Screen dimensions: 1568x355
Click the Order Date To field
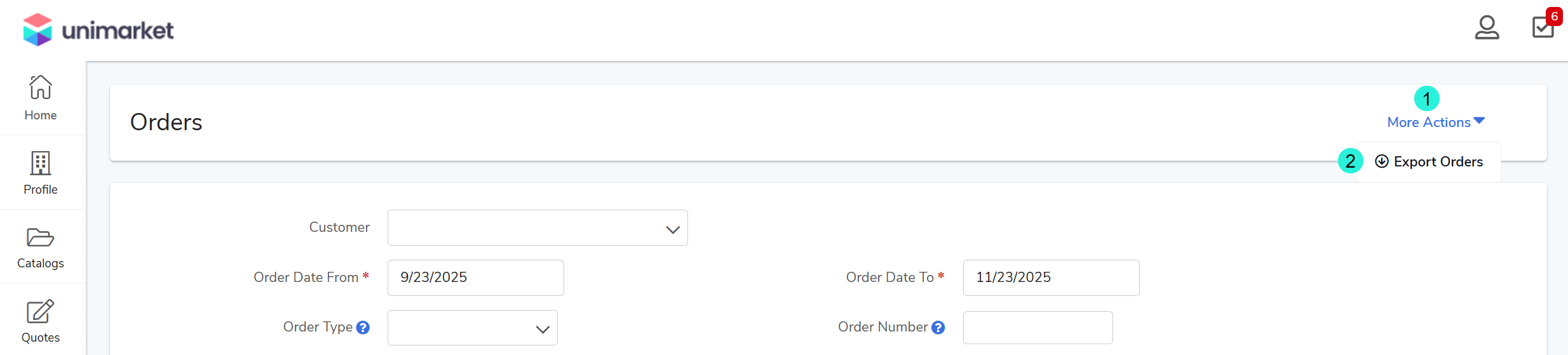pyautogui.click(x=1051, y=278)
